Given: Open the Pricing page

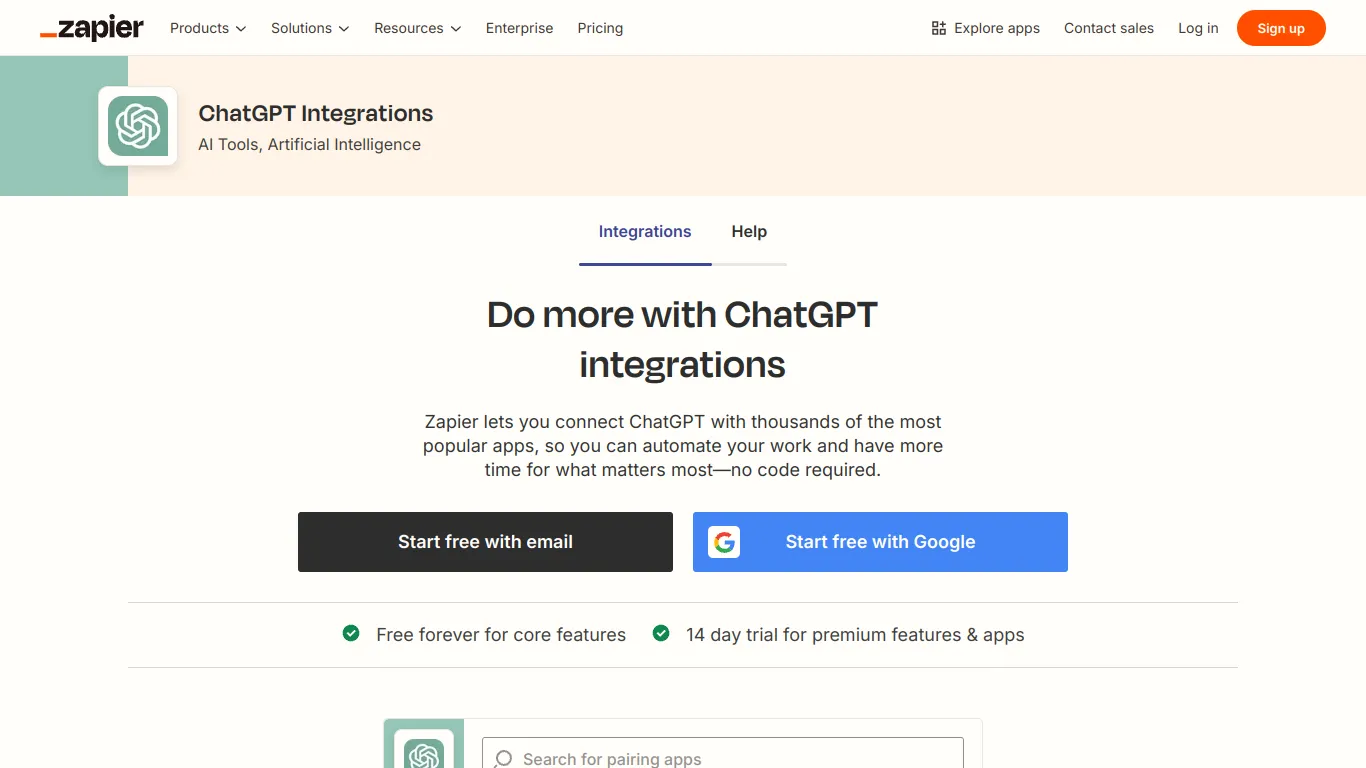Looking at the screenshot, I should point(600,28).
